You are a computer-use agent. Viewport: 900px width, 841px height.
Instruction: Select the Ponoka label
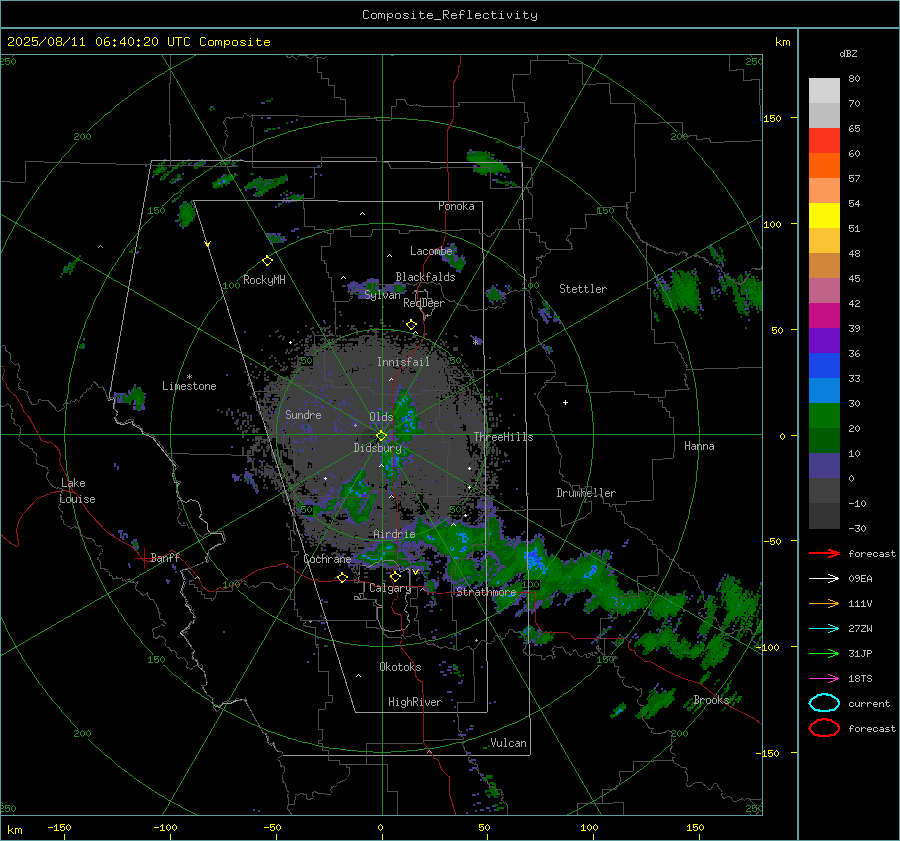click(456, 206)
